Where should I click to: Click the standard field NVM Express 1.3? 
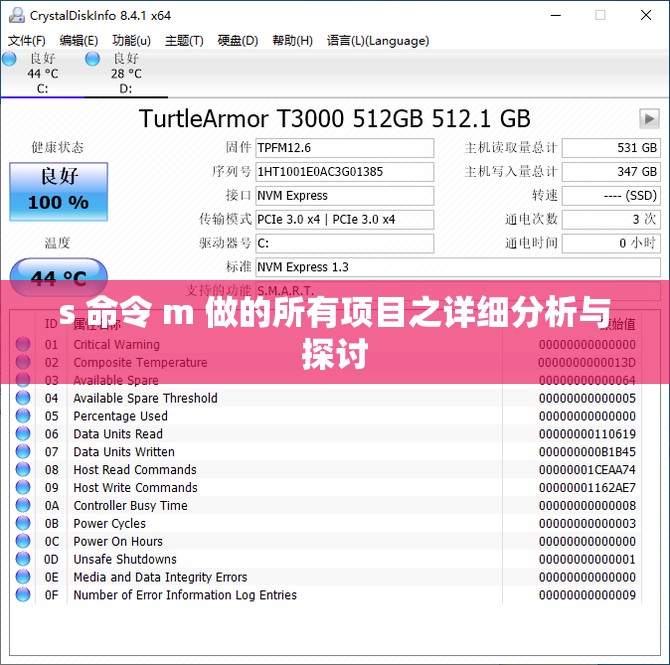coord(458,268)
